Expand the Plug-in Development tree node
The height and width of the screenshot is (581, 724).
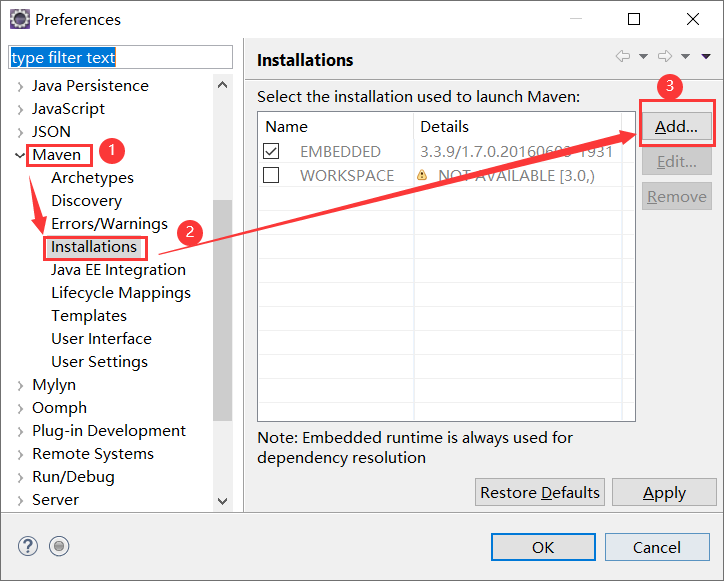[x=20, y=432]
